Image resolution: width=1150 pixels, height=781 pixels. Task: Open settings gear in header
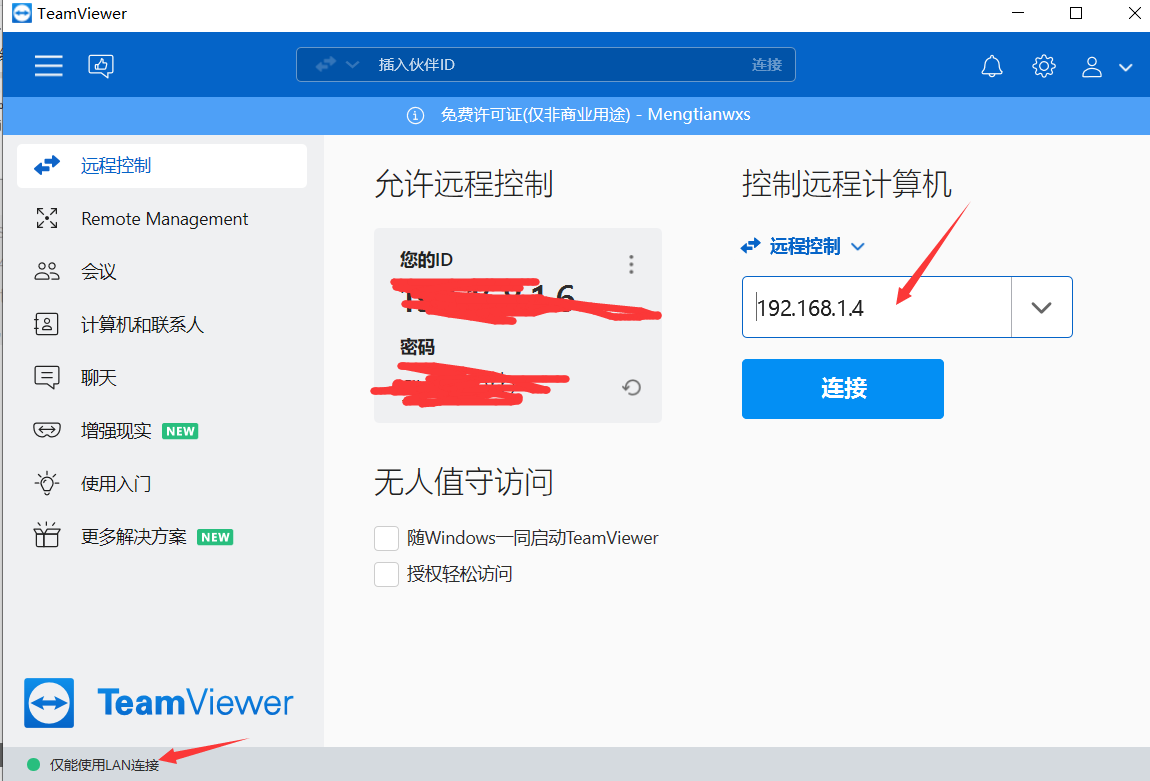click(1044, 66)
